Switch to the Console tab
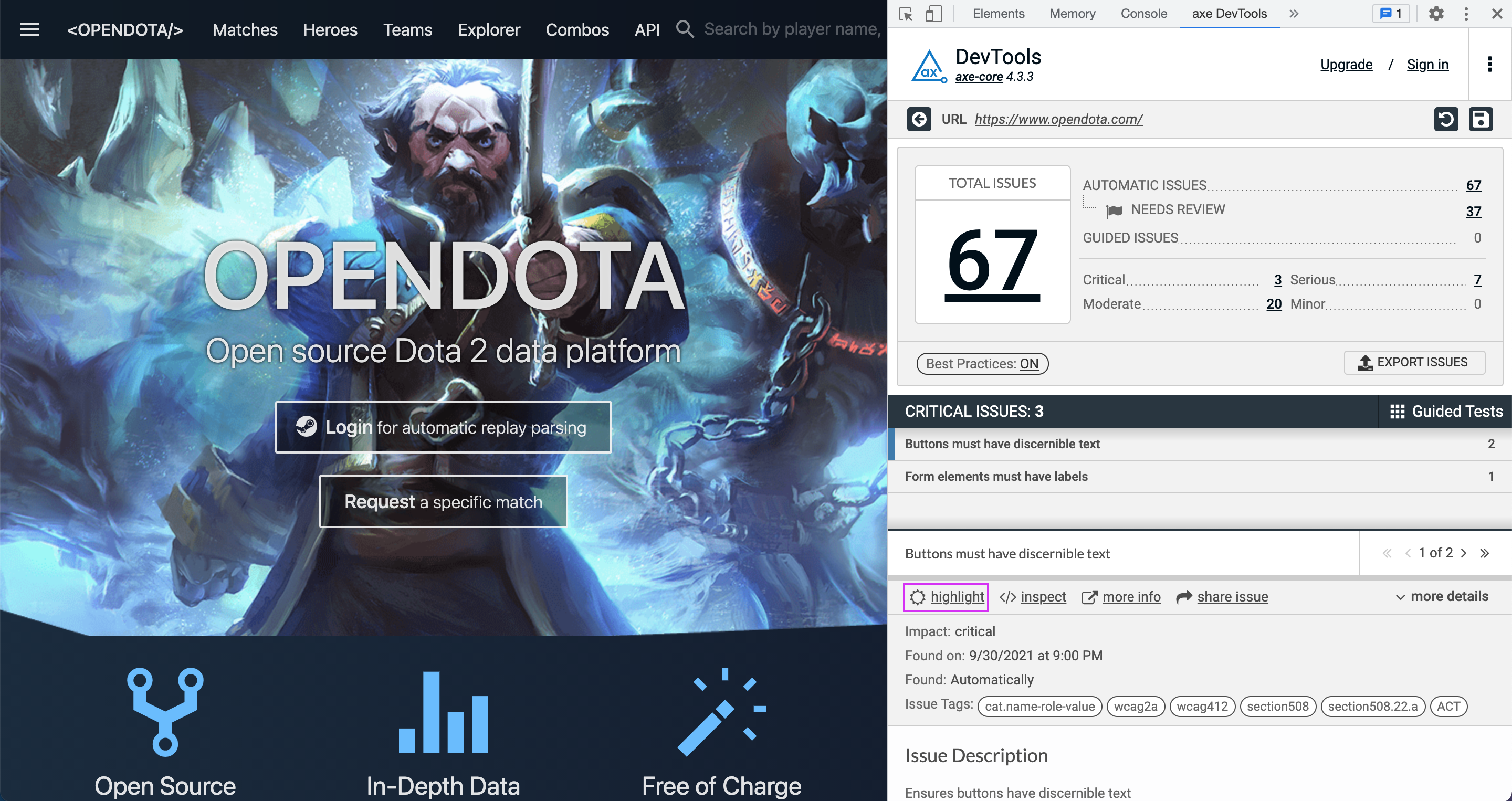The image size is (1512, 801). 1143,14
